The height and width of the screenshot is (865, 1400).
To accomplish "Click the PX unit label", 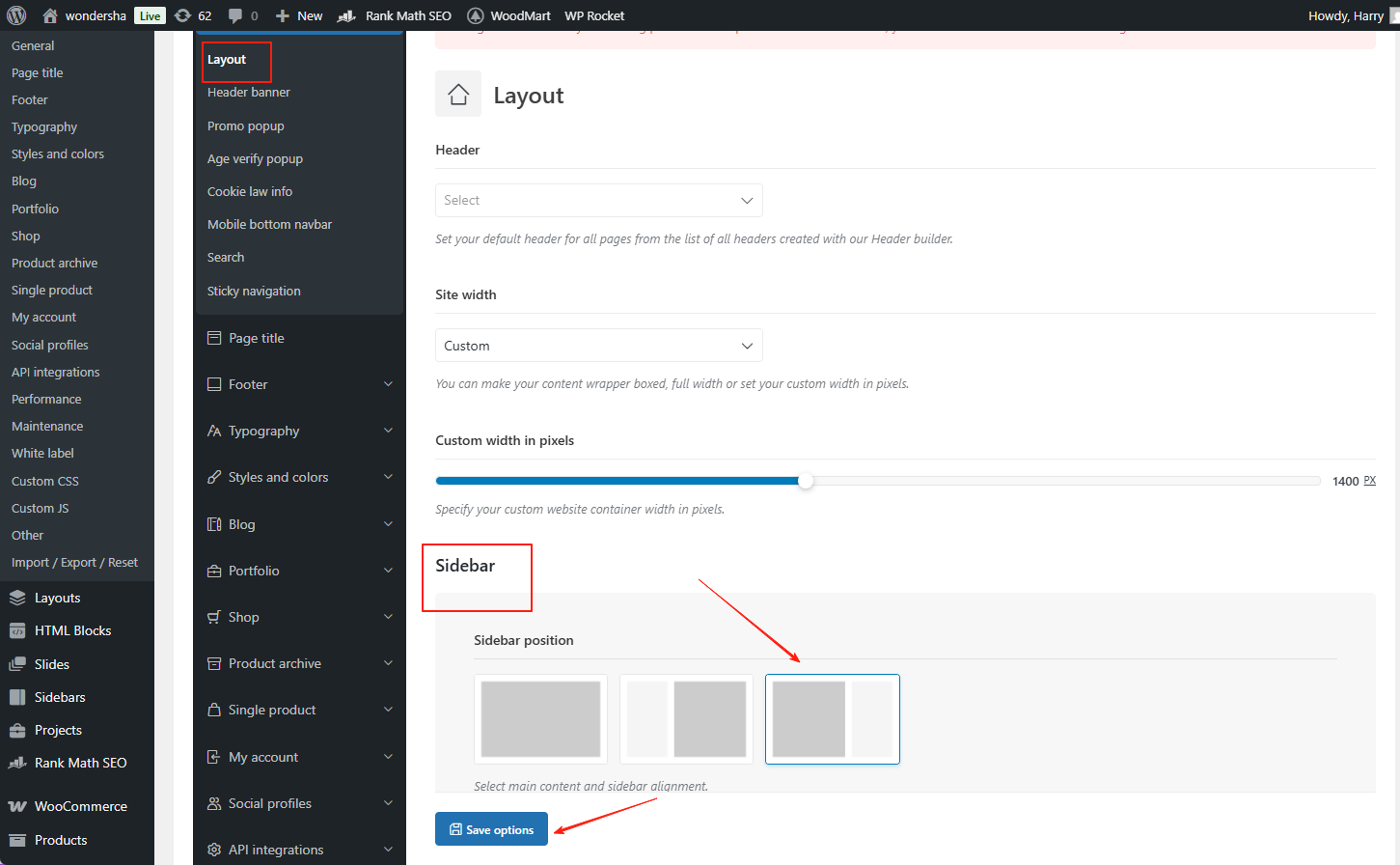I will click(1369, 481).
